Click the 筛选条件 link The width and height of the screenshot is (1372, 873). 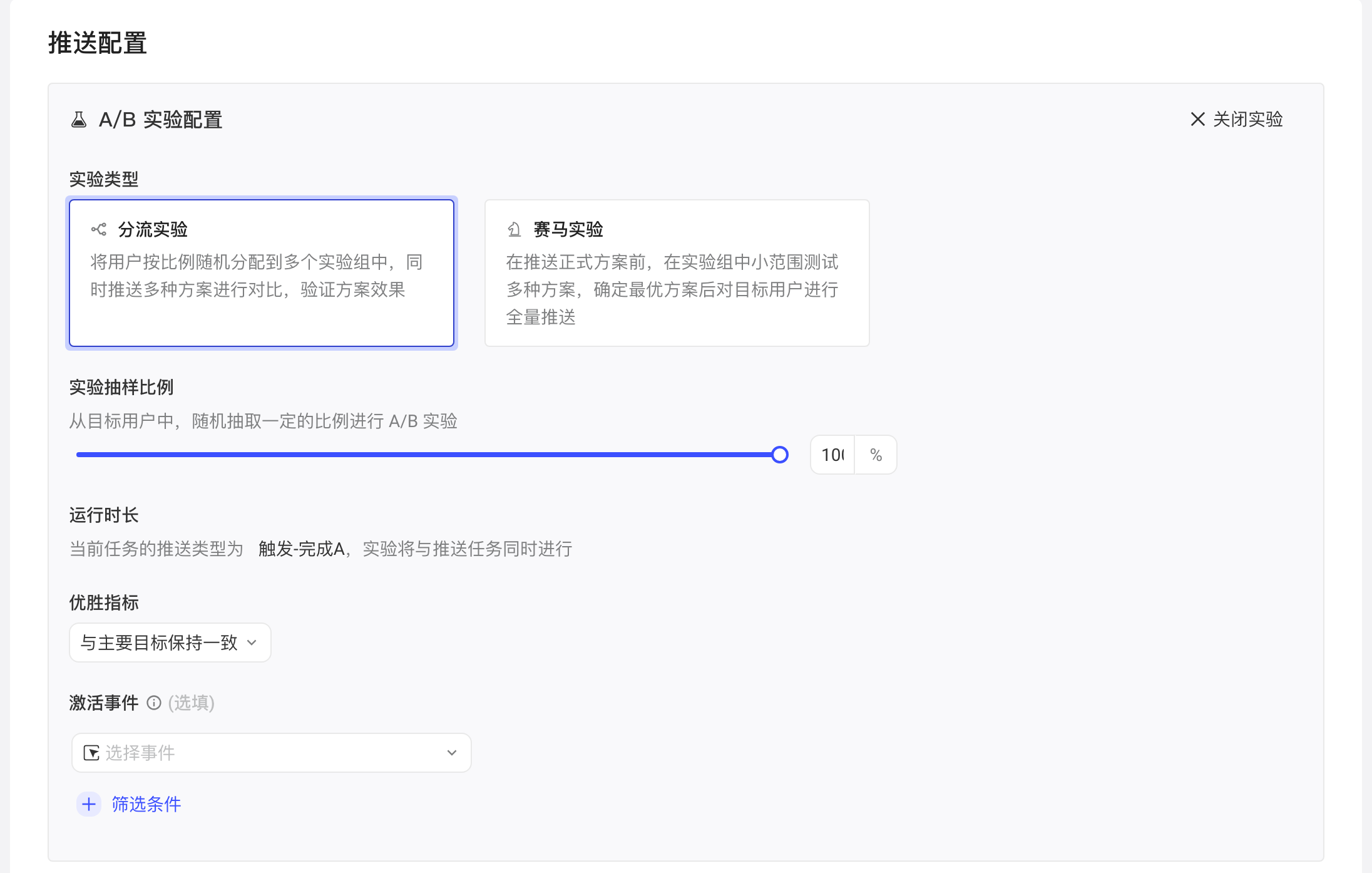click(146, 804)
